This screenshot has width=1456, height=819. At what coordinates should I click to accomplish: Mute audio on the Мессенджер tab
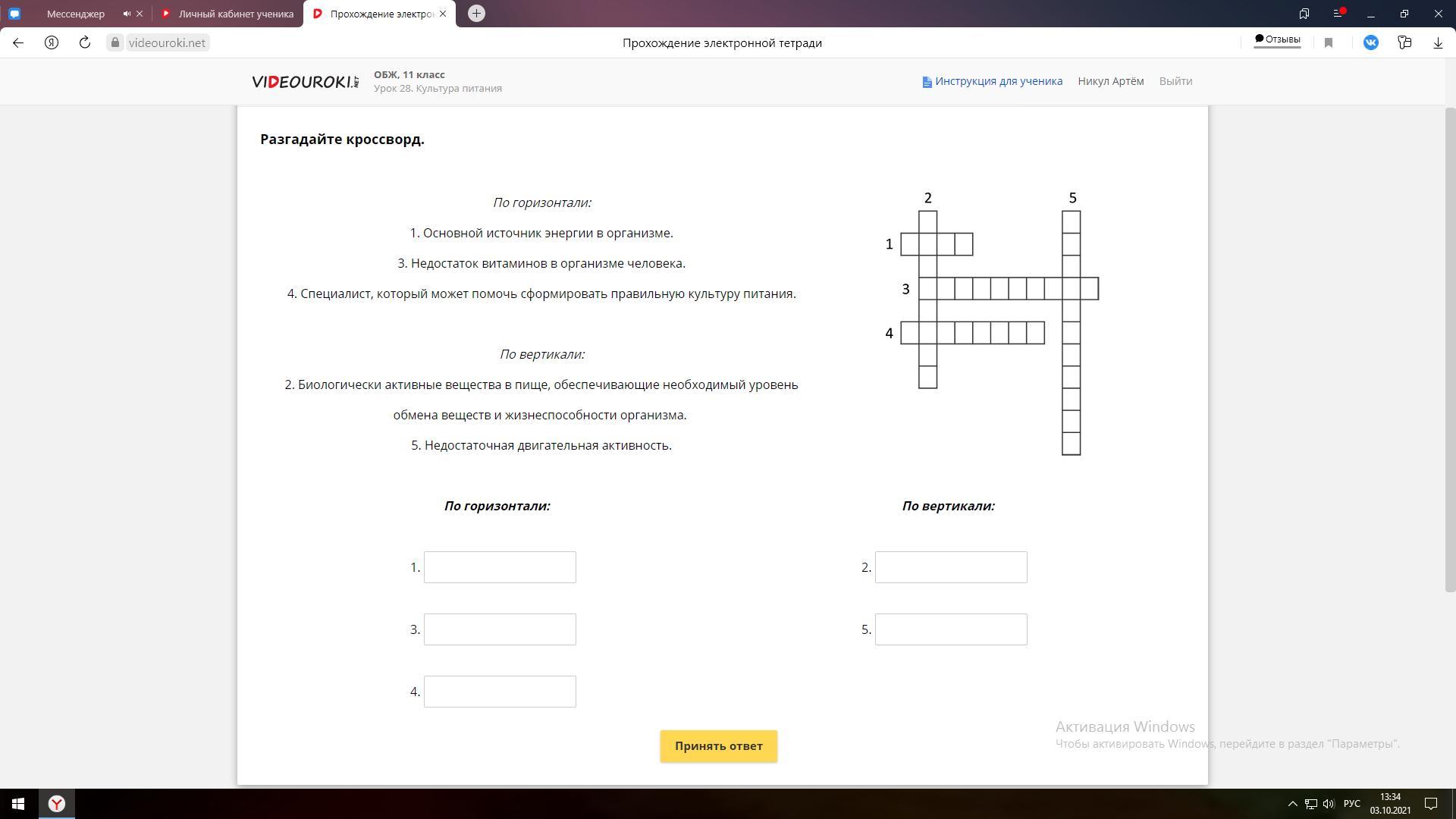click(127, 14)
